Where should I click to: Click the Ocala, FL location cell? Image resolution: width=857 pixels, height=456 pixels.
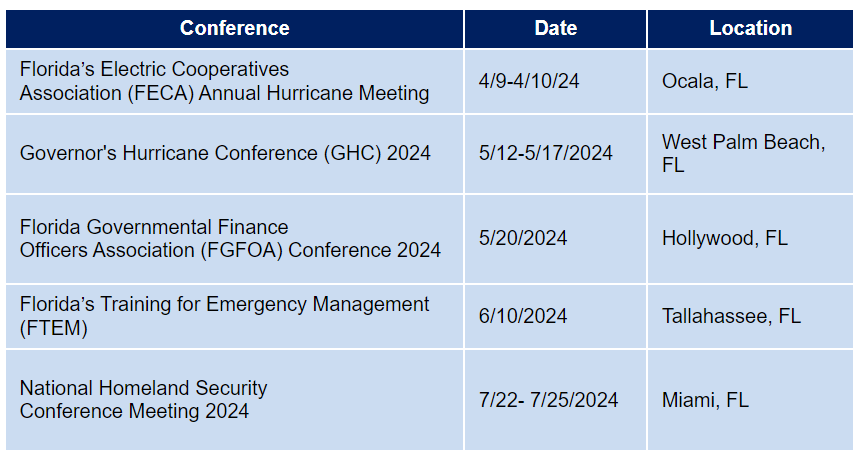tap(704, 81)
